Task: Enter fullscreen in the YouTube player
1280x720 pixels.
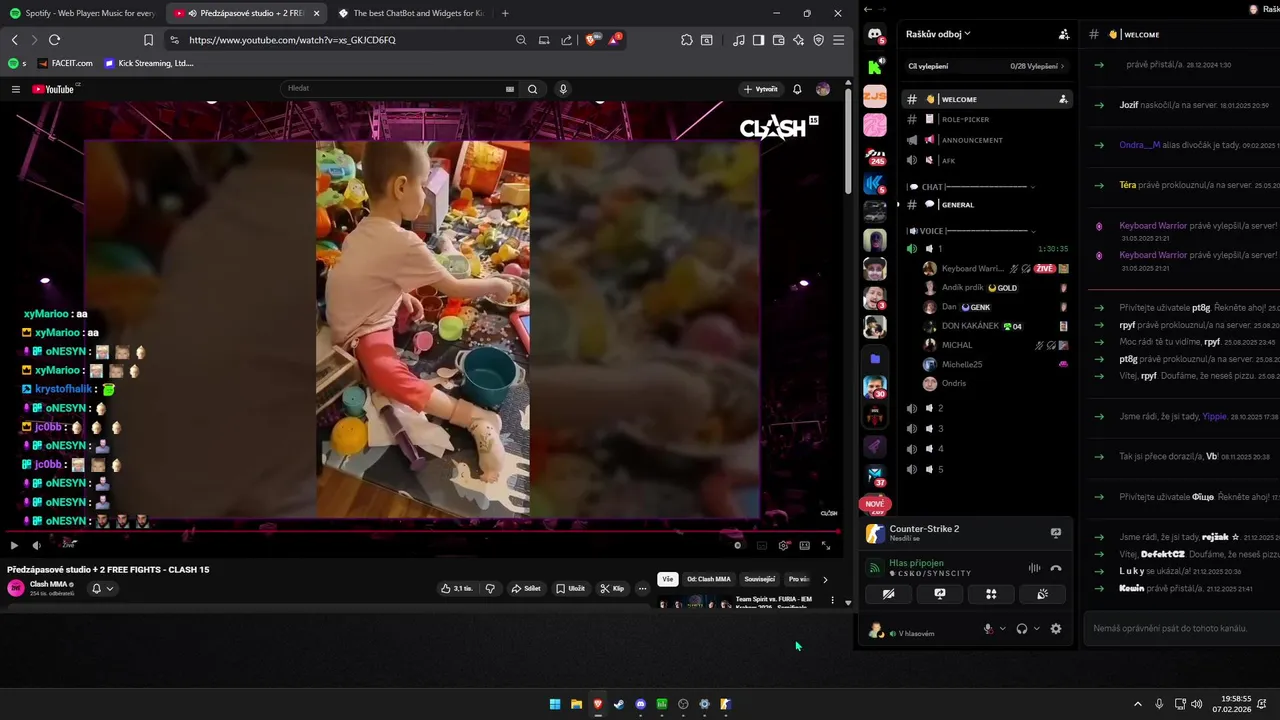Action: (x=826, y=545)
